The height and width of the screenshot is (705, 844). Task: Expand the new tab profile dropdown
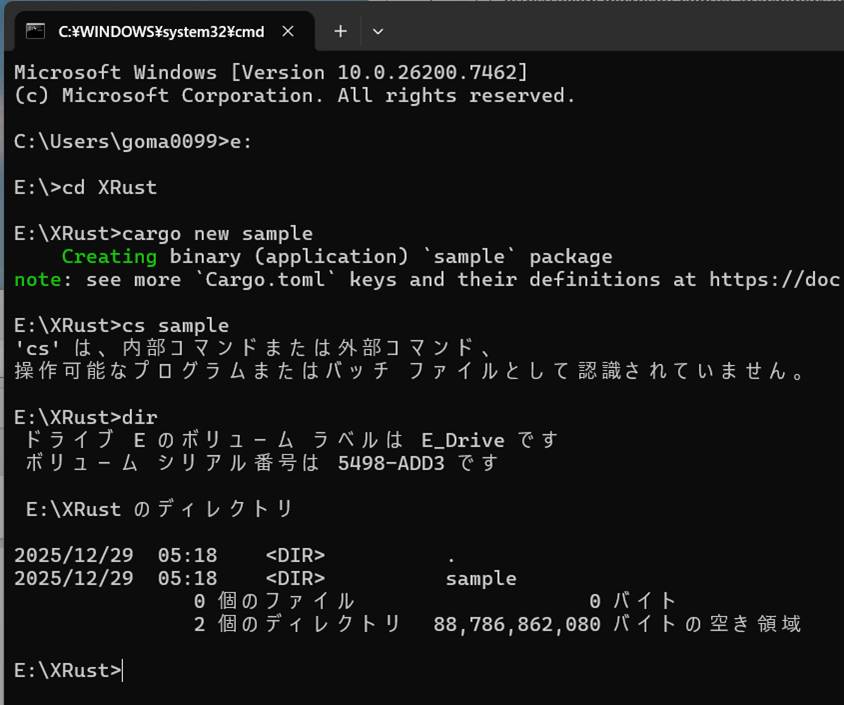pyautogui.click(x=378, y=31)
